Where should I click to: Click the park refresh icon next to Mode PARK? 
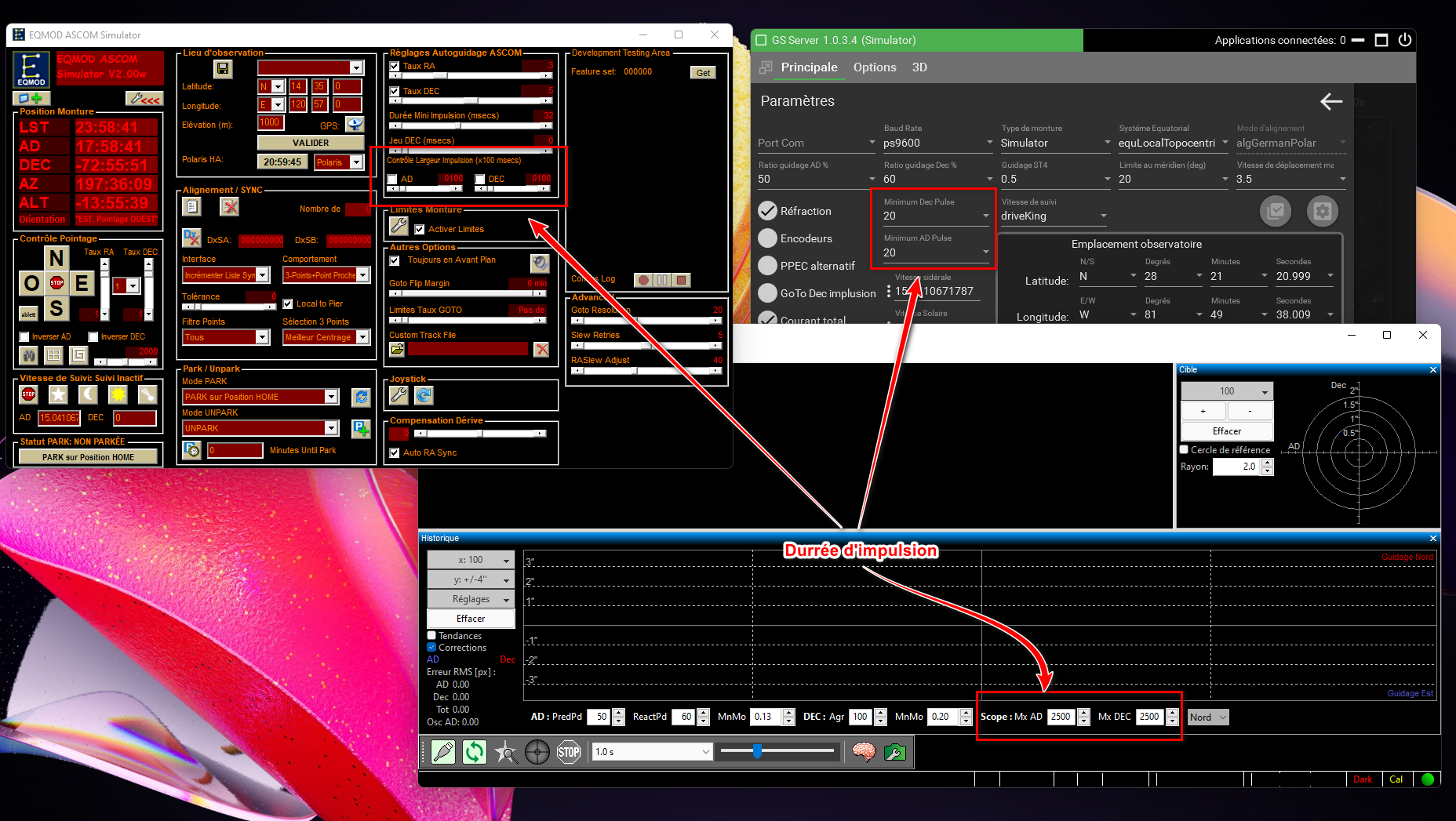tap(361, 397)
